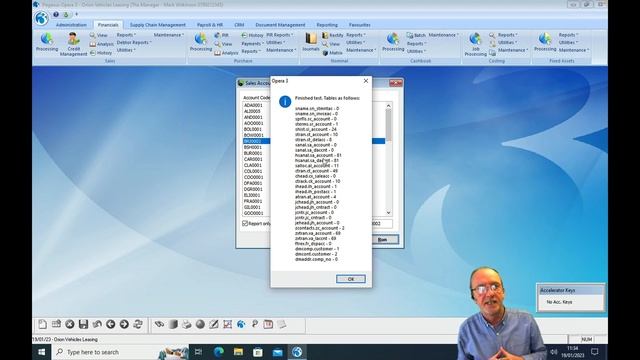Click the field beside Report only ending 002
Viewport: 640px width, 360px height.
coord(382,224)
